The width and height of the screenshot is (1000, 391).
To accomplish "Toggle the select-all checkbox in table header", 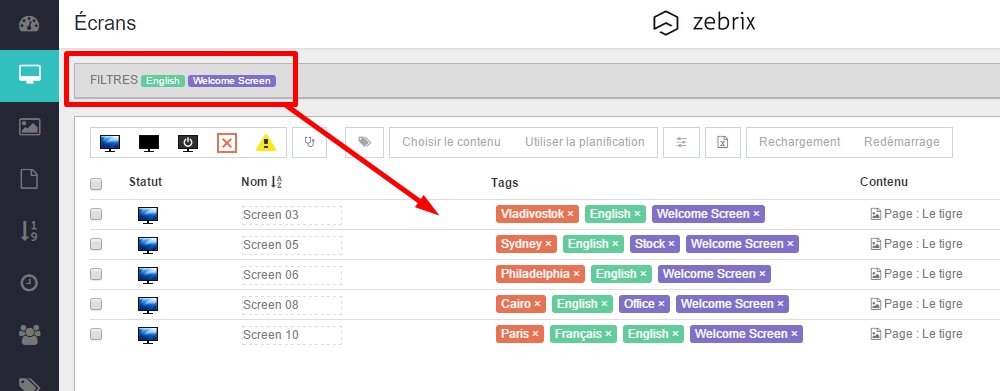I will [x=96, y=184].
